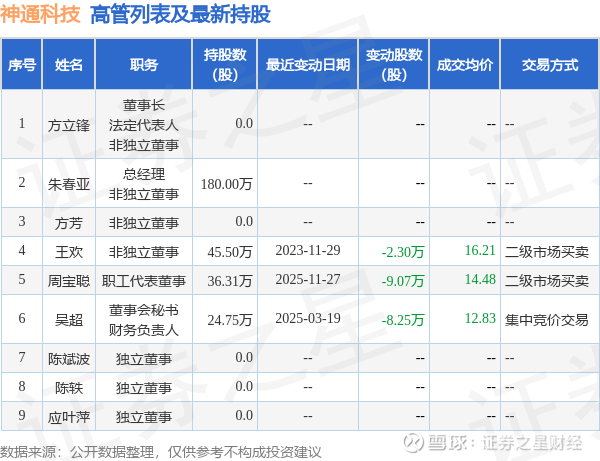This screenshot has height=461, width=600.
Task: Click the sequence number 9 cell
Action: (x=22, y=415)
